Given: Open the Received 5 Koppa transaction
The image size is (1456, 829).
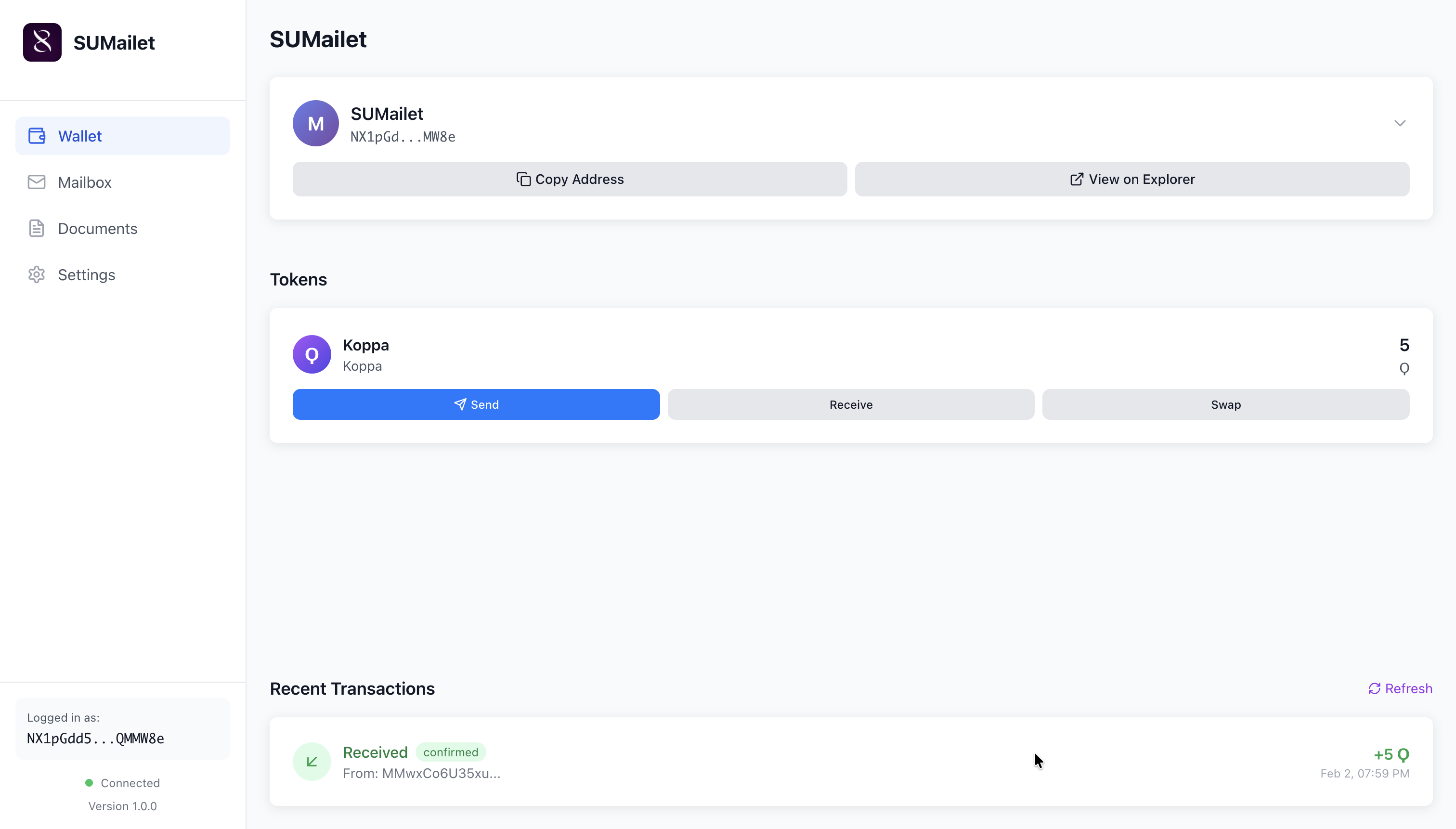Looking at the screenshot, I should pos(851,761).
